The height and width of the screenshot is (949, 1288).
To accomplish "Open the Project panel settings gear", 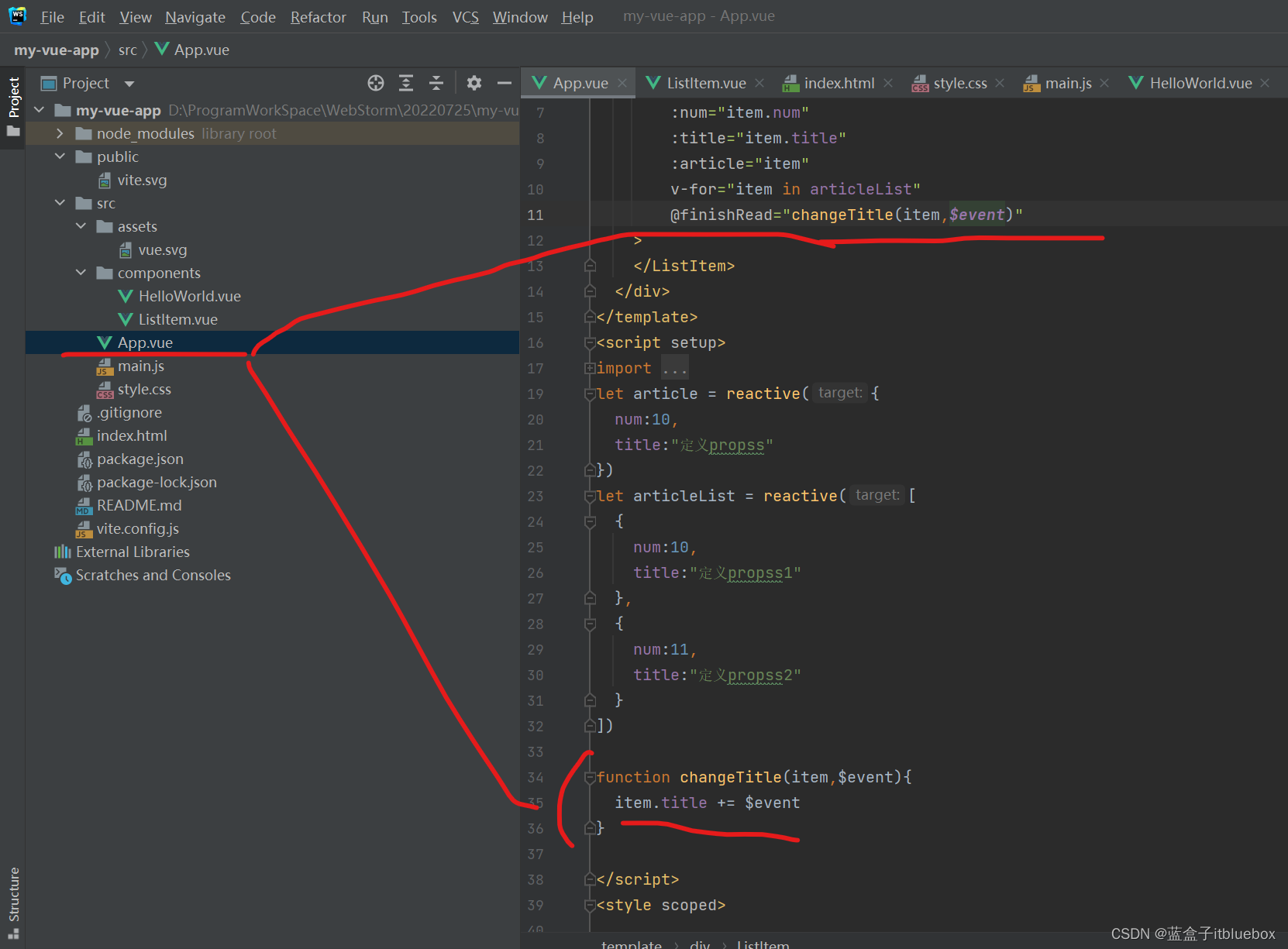I will coord(474,83).
